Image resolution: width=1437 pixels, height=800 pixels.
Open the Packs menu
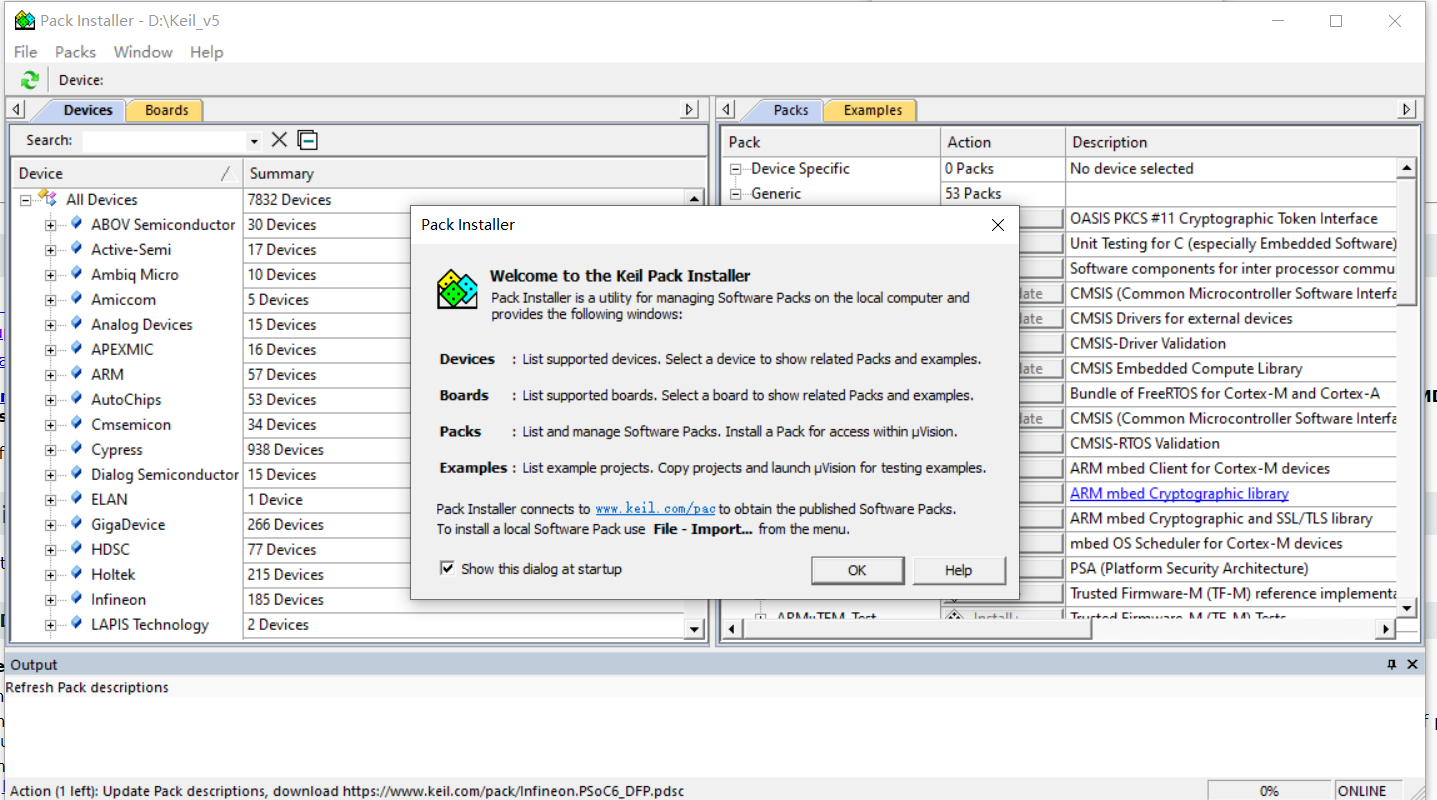point(75,52)
